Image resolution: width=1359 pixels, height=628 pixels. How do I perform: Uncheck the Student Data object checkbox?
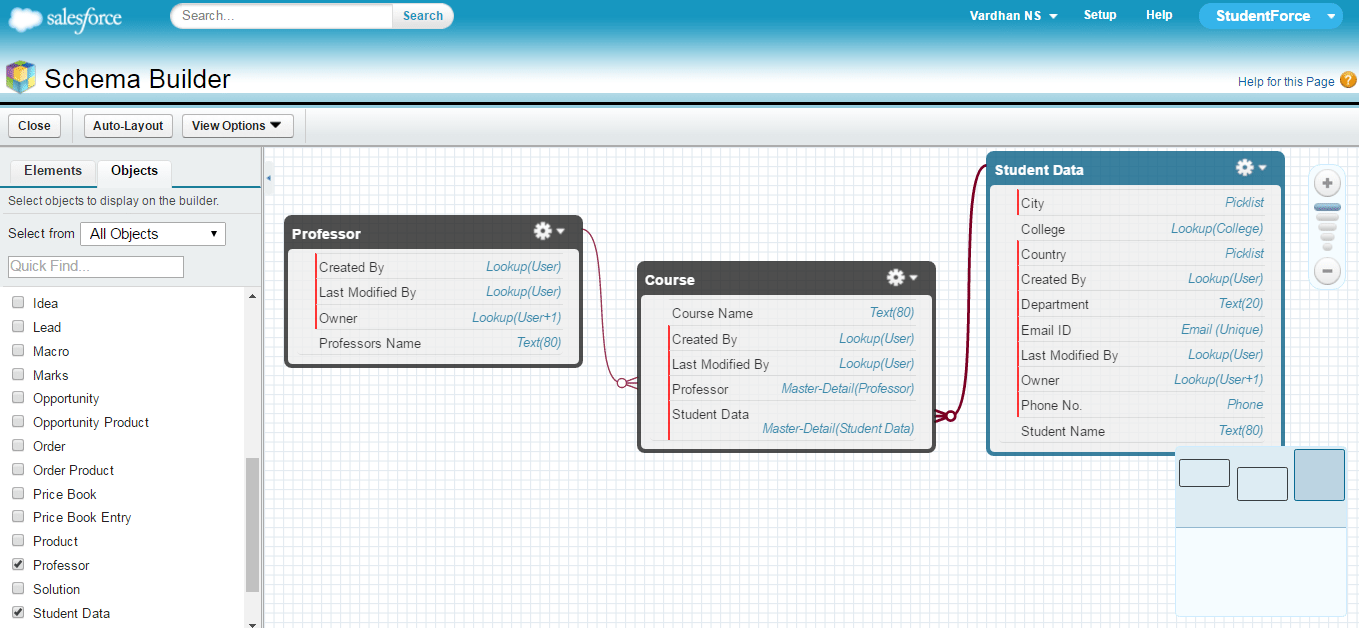click(17, 612)
